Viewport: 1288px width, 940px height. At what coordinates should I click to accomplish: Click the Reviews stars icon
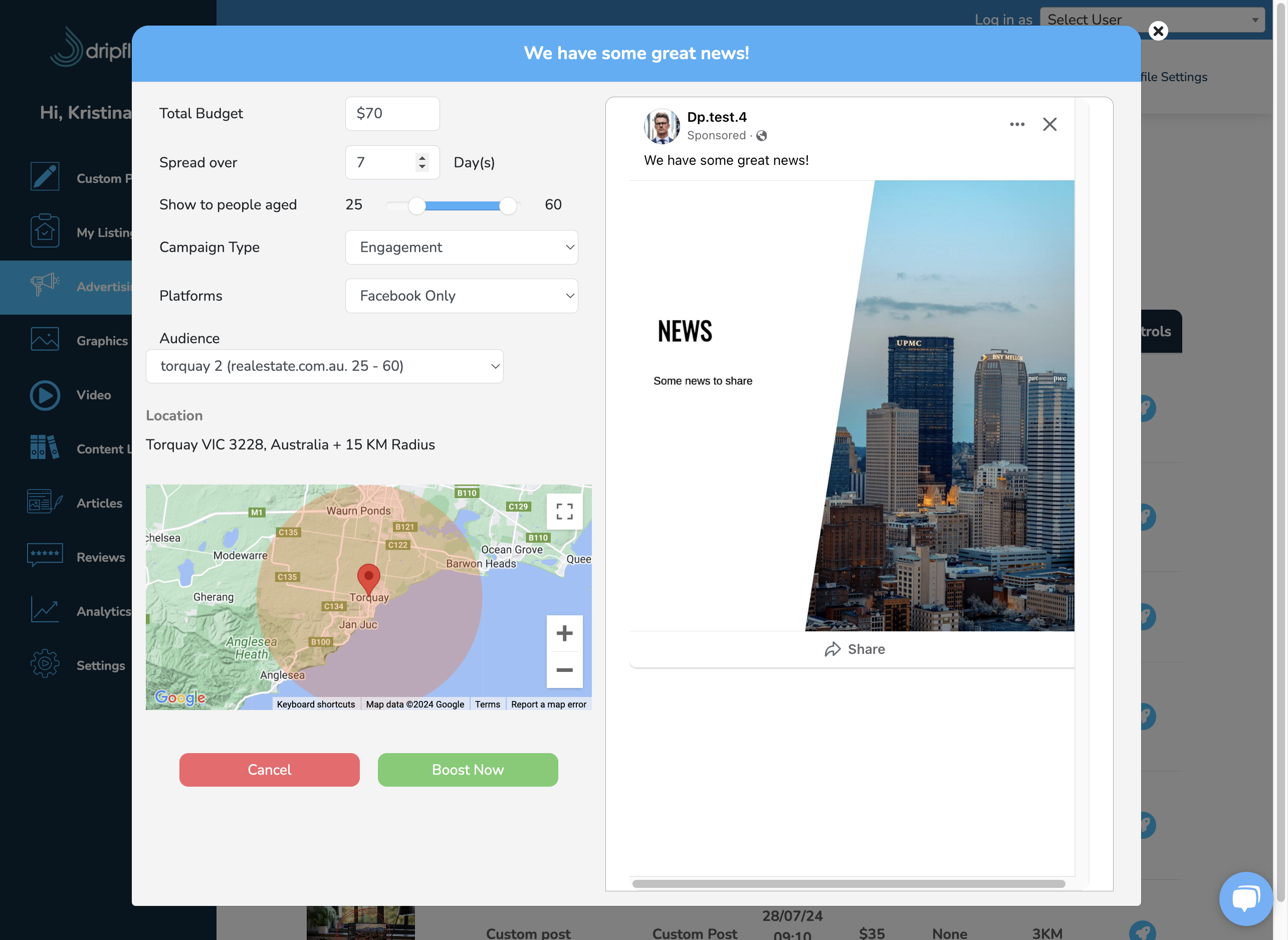coord(45,556)
